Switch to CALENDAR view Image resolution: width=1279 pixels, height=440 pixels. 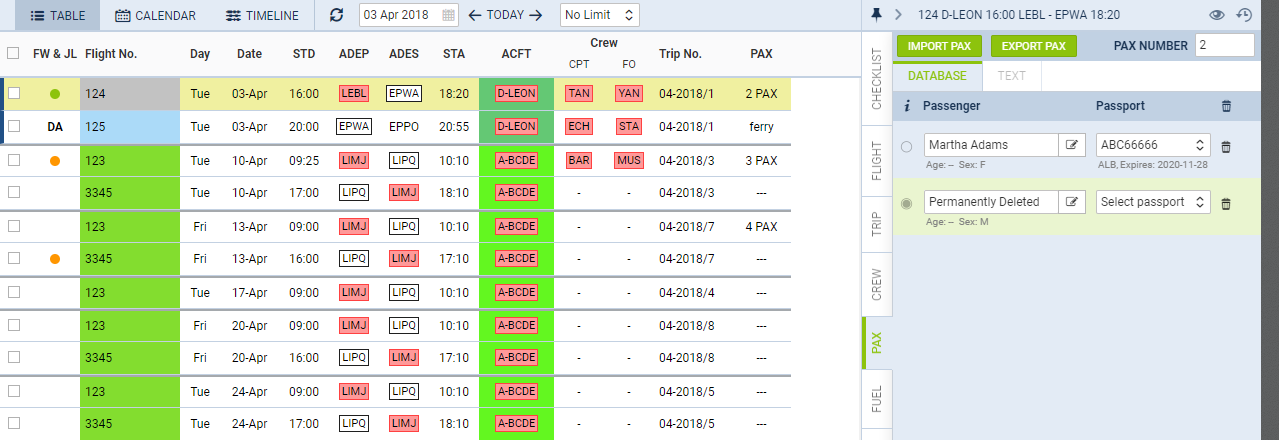(x=155, y=15)
